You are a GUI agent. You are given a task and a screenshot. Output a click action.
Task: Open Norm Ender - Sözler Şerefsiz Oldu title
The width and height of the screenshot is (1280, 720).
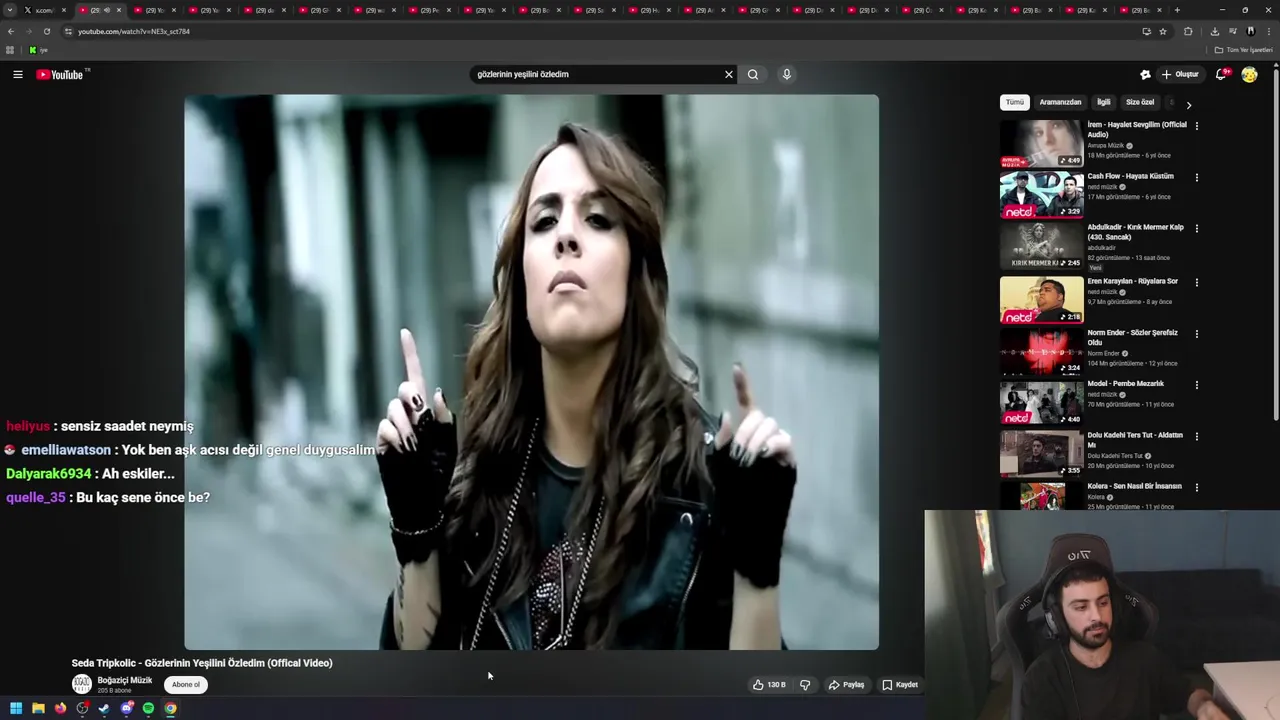pyautogui.click(x=1133, y=337)
